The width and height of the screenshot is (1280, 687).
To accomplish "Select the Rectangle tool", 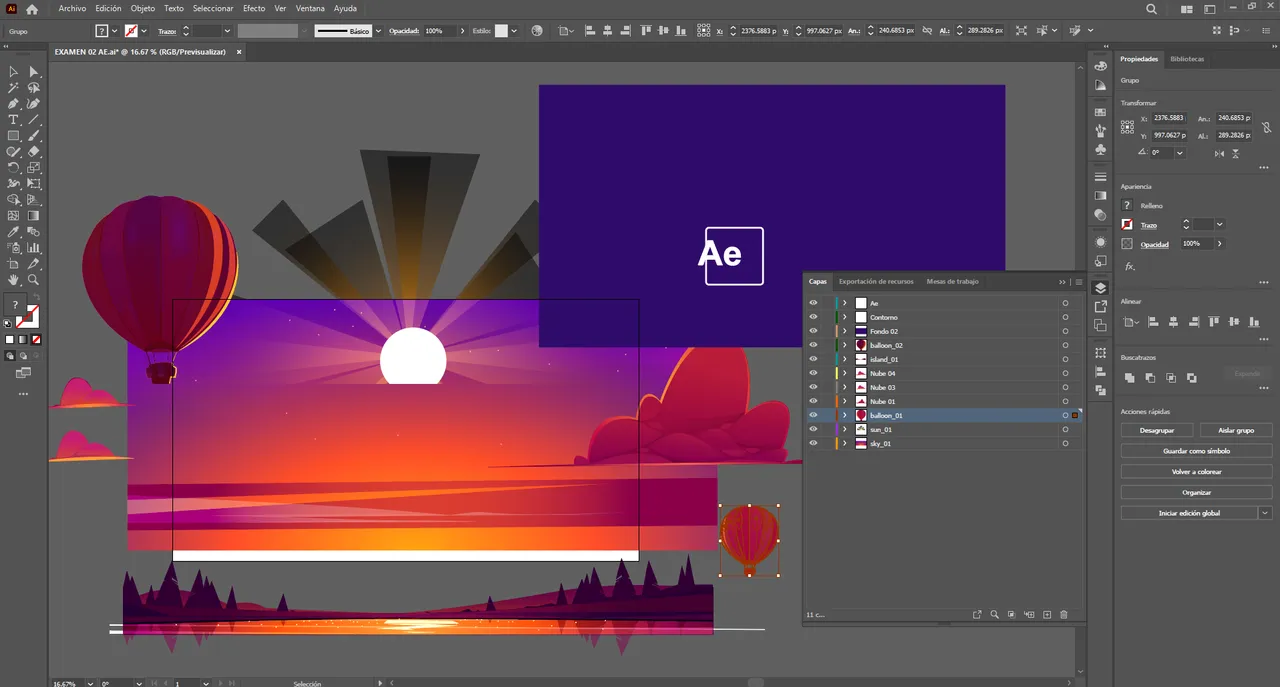I will [x=13, y=136].
